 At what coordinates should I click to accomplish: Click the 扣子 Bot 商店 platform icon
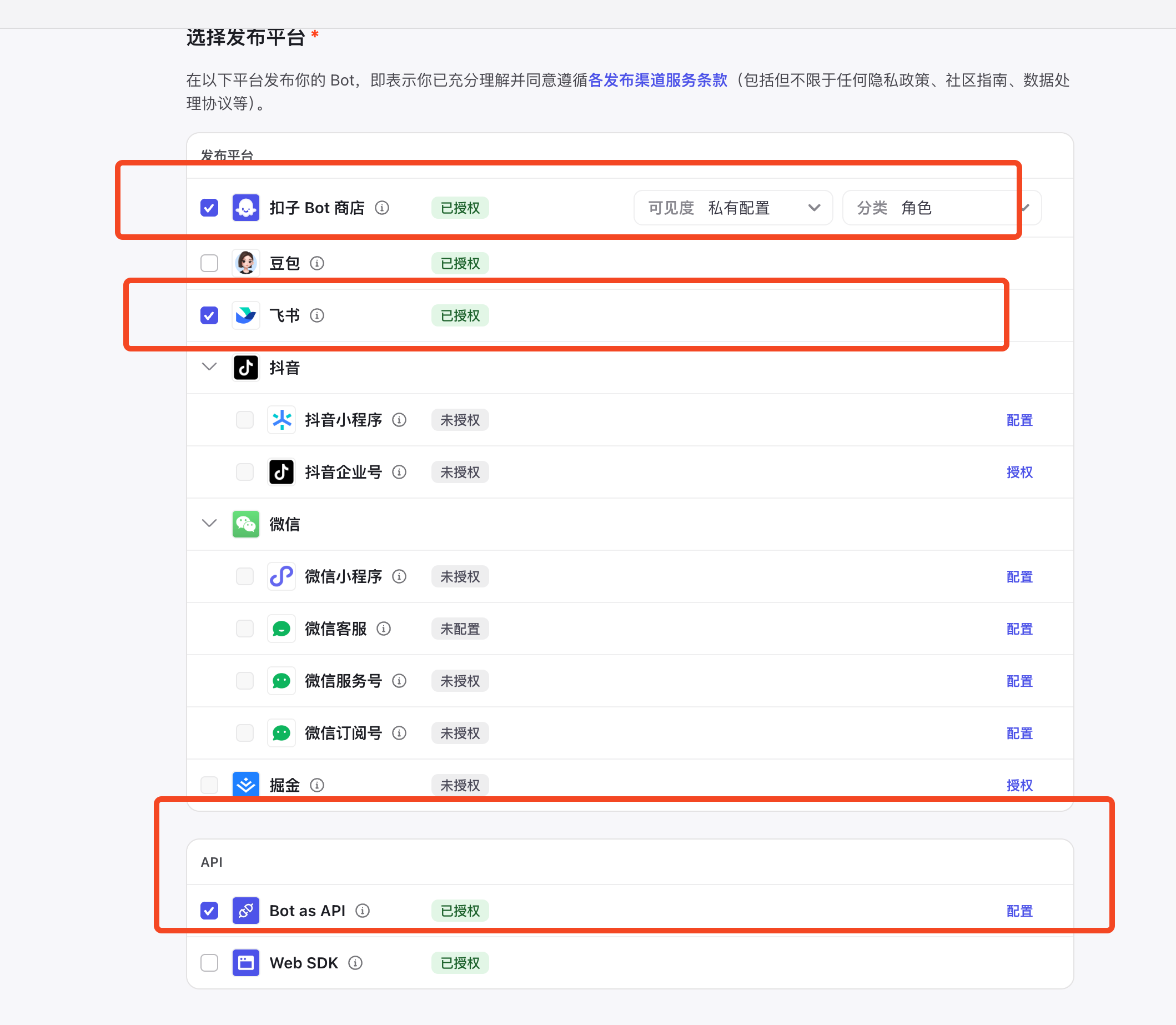[x=246, y=208]
